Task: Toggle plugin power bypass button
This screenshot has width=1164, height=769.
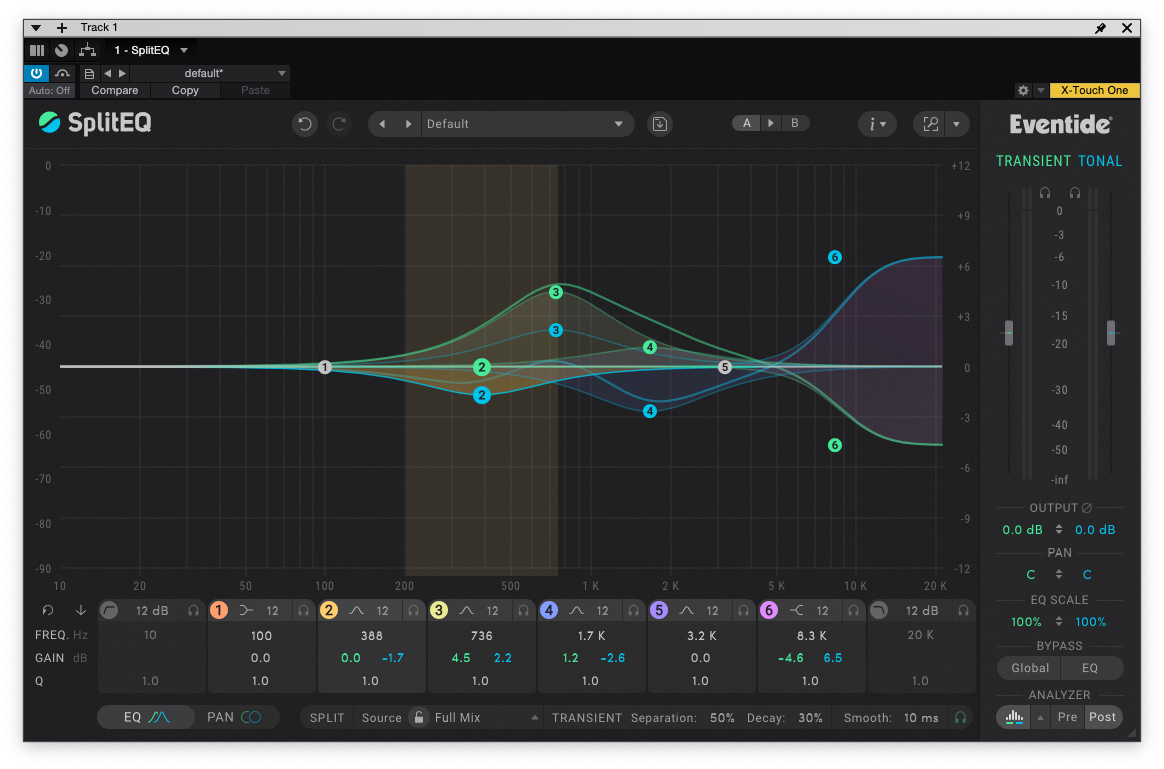Action: pyautogui.click(x=36, y=73)
